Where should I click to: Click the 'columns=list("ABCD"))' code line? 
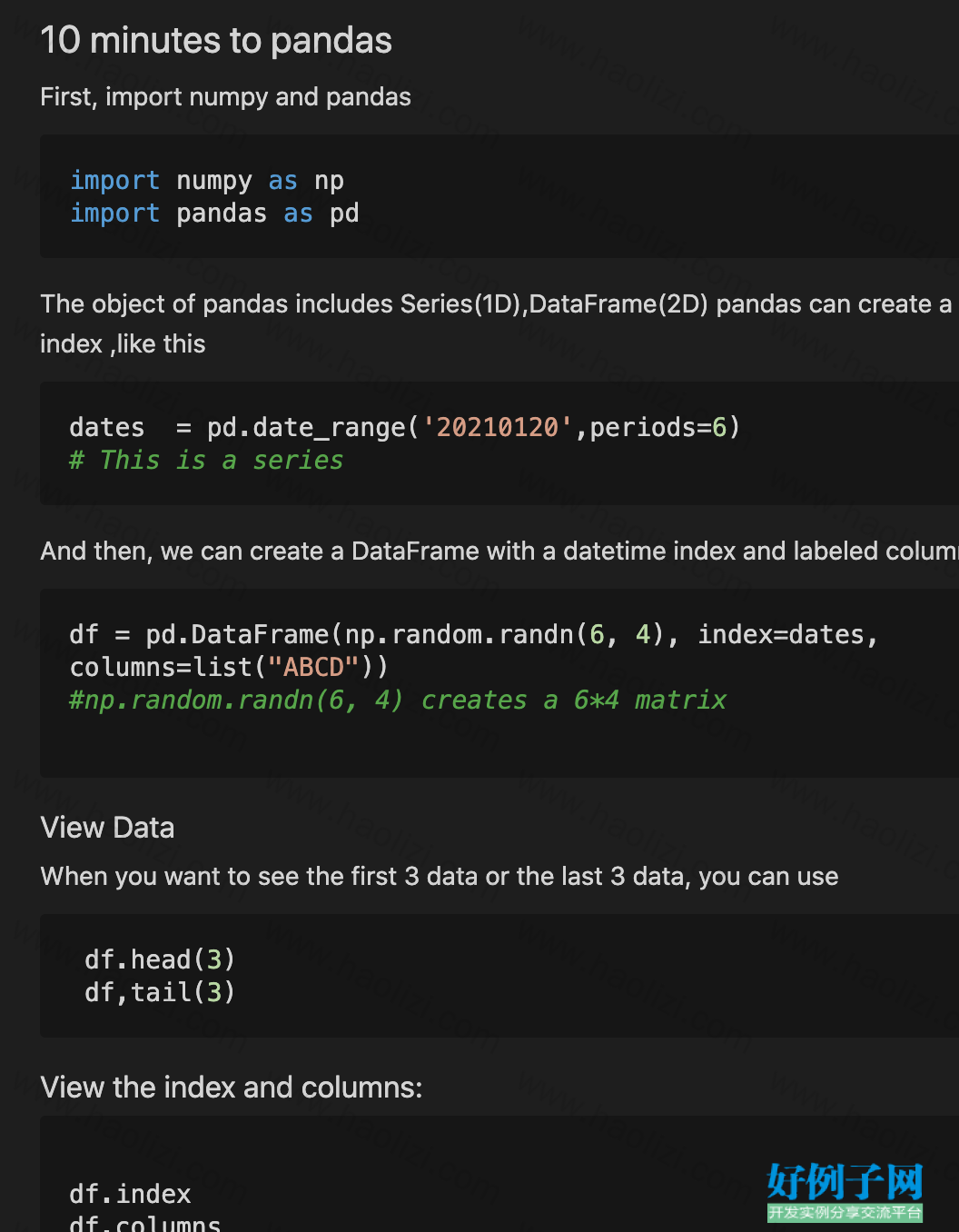coord(229,668)
